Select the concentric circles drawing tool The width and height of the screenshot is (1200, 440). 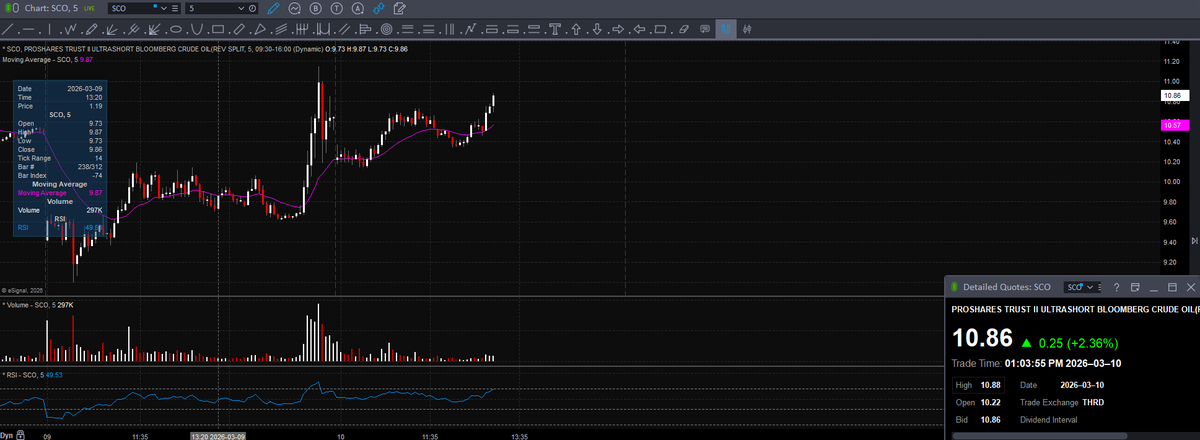(387, 29)
